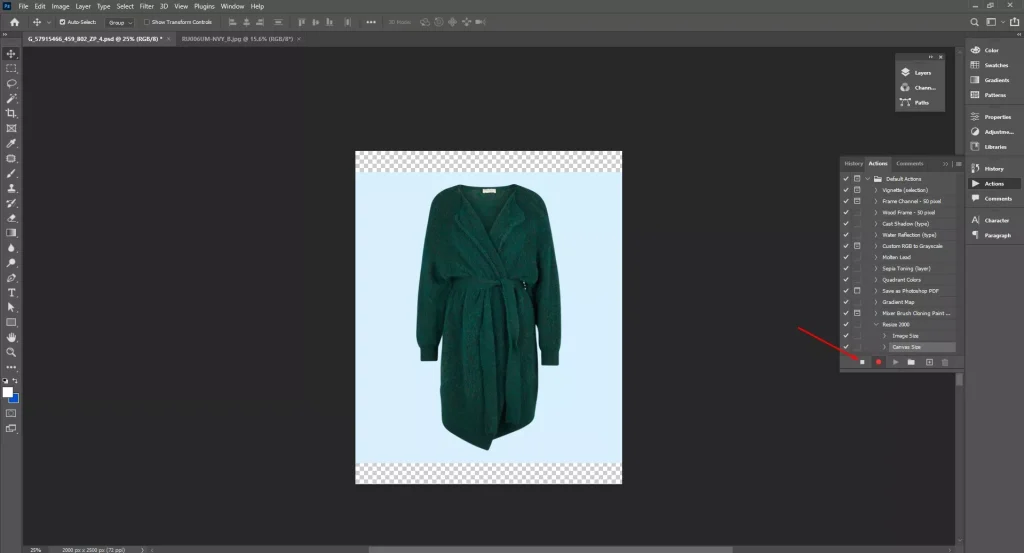Expand the Image Size action step
Viewport: 1024px width, 553px height.
pos(885,336)
